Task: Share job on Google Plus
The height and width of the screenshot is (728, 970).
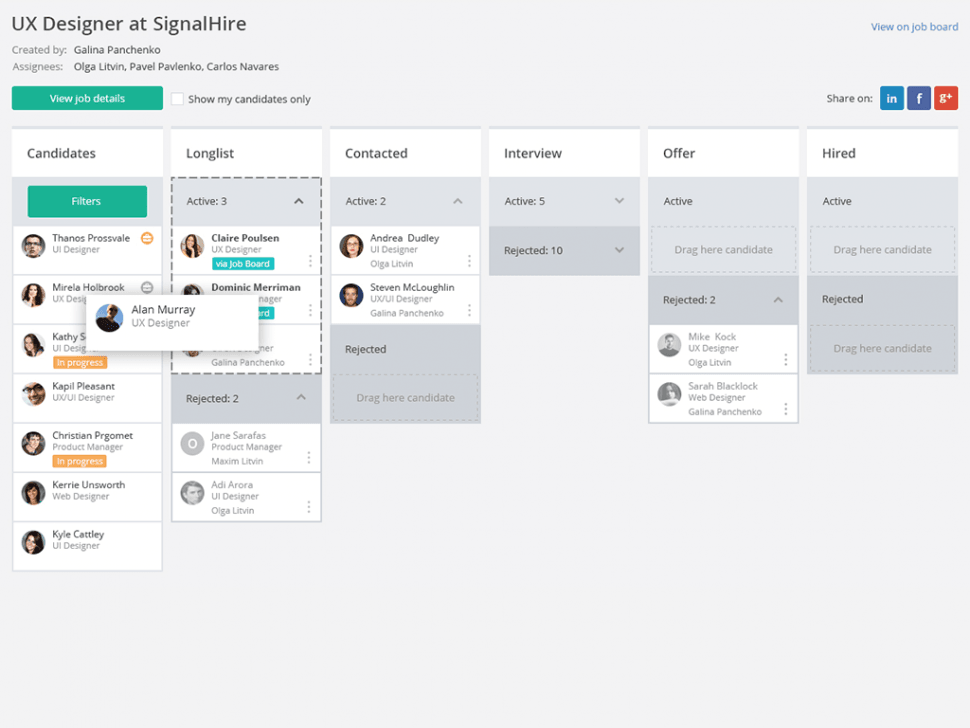Action: click(x=946, y=98)
